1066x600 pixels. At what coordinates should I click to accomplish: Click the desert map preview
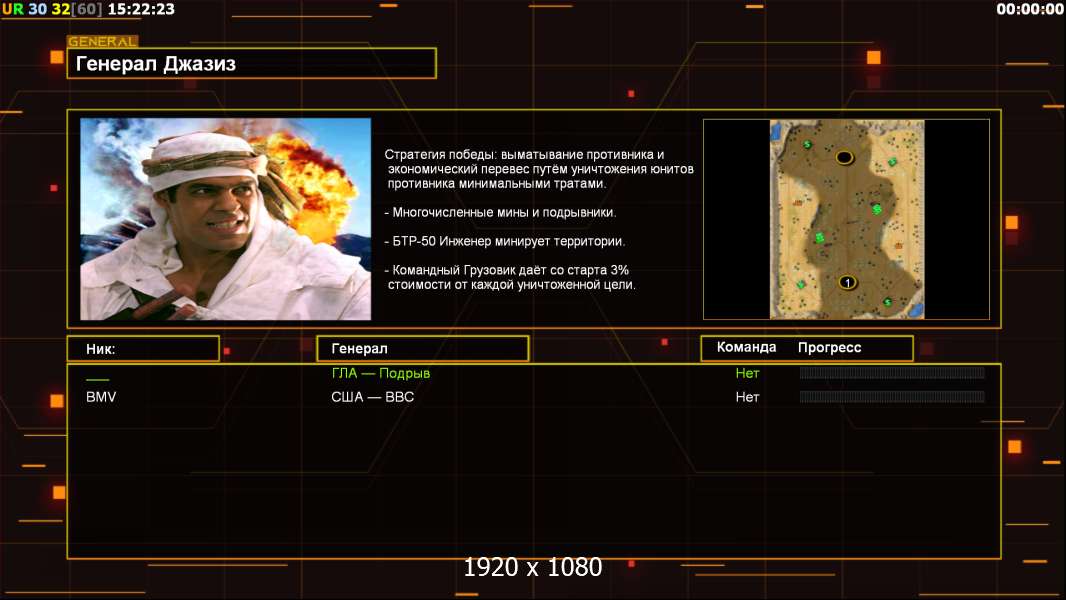click(x=846, y=219)
